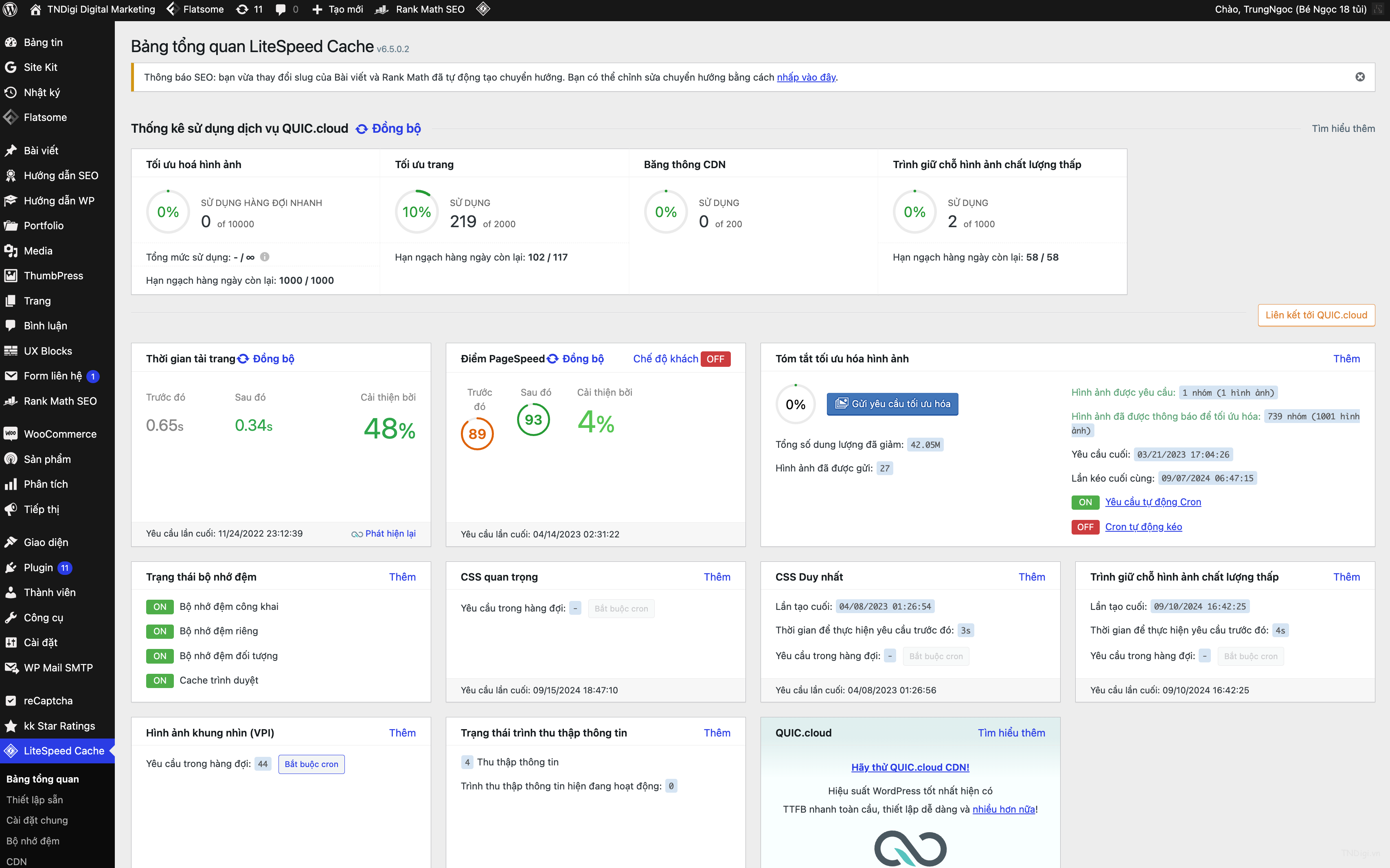Click nhiều hơn nữa link

pos(1004,809)
